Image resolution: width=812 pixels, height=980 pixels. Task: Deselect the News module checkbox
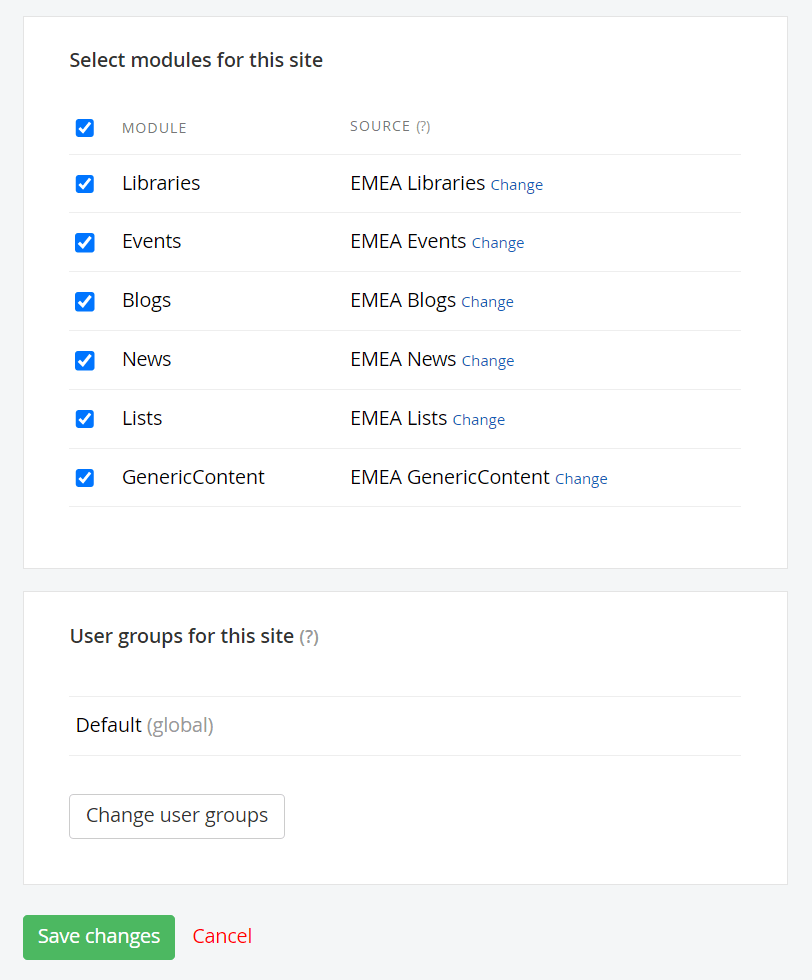pyautogui.click(x=85, y=360)
